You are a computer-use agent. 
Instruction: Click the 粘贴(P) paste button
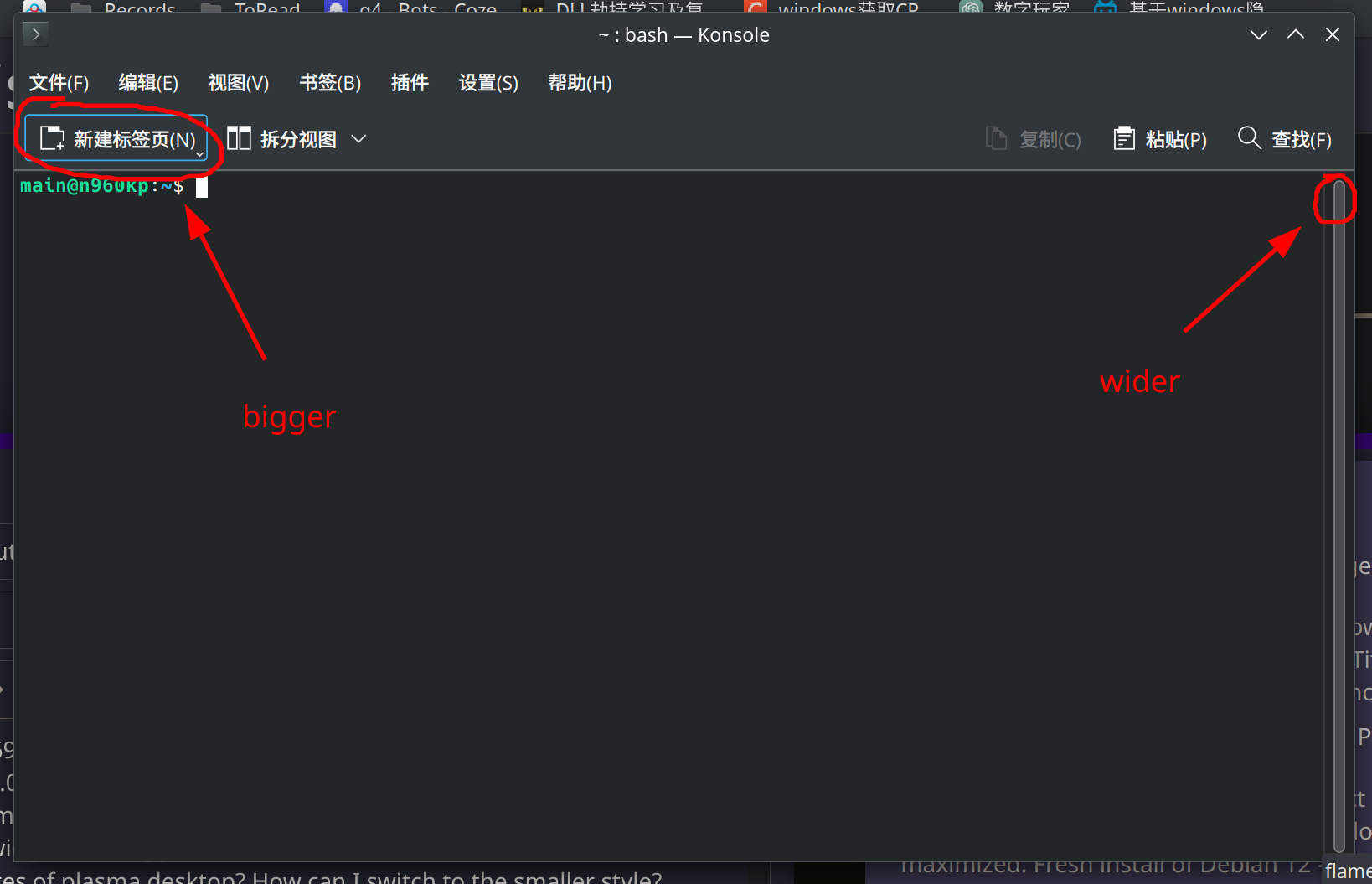click(x=1160, y=138)
